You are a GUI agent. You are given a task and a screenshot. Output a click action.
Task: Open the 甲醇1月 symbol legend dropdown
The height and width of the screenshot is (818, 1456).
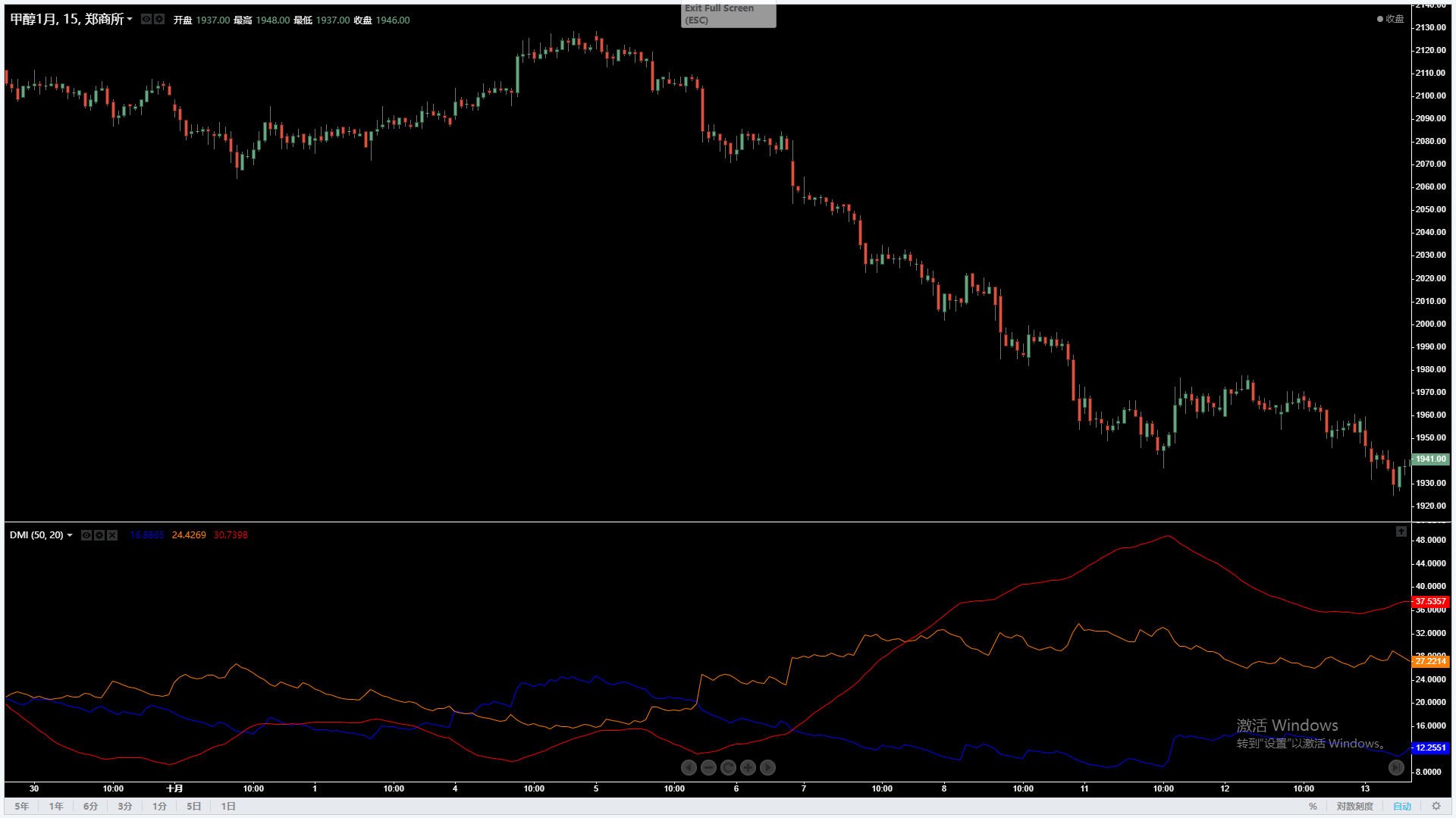[130, 20]
